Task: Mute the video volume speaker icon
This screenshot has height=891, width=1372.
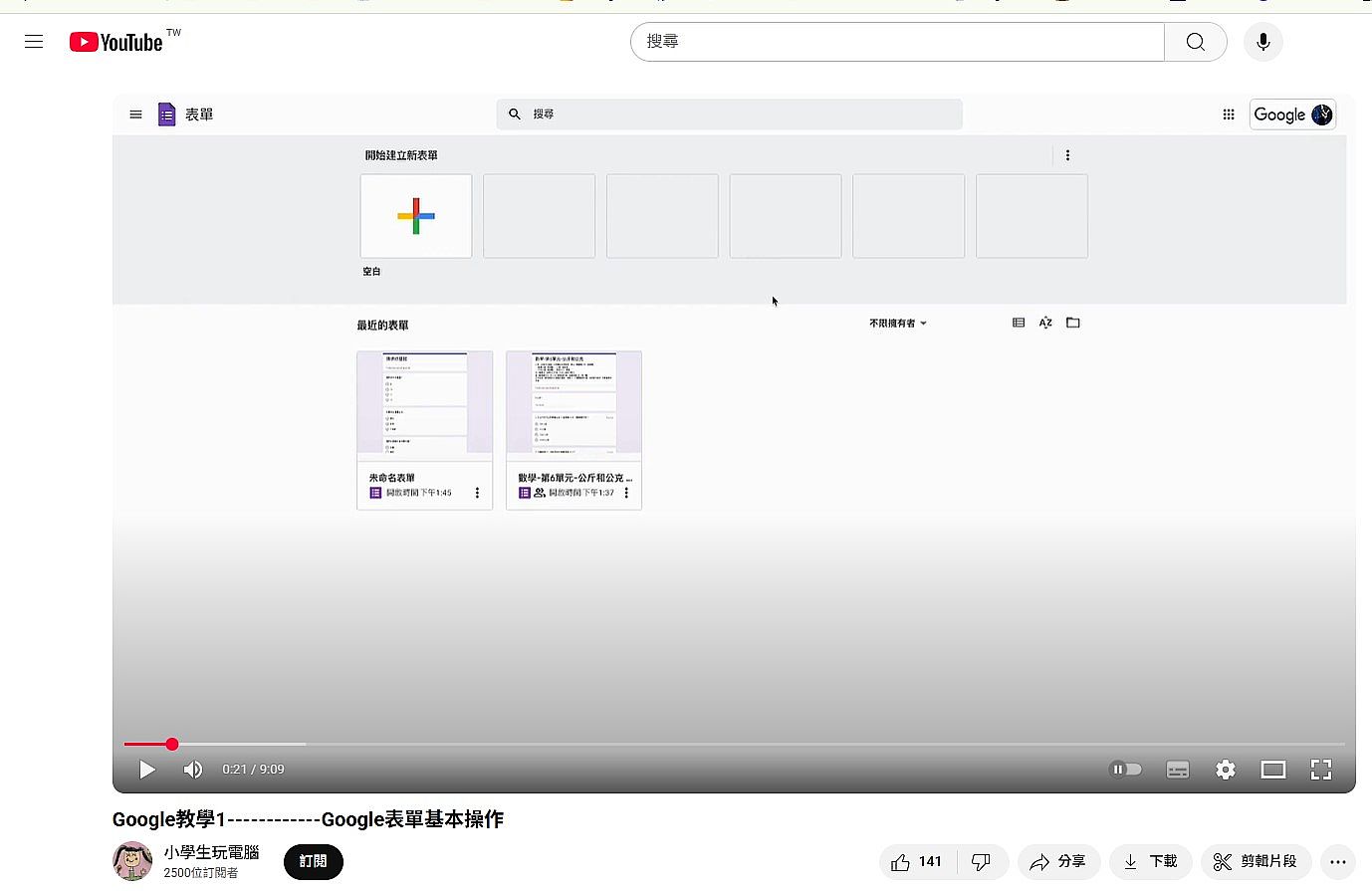Action: (x=193, y=770)
